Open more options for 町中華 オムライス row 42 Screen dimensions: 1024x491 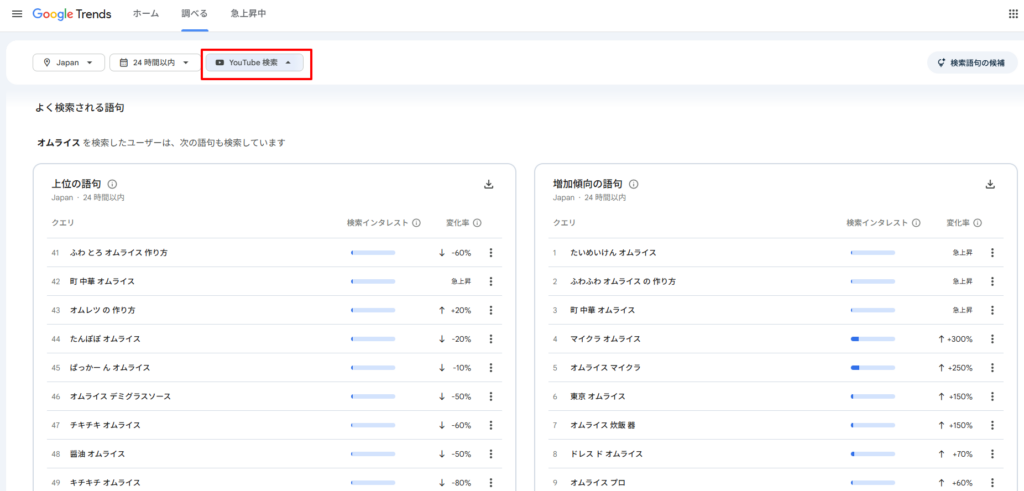tap(491, 281)
